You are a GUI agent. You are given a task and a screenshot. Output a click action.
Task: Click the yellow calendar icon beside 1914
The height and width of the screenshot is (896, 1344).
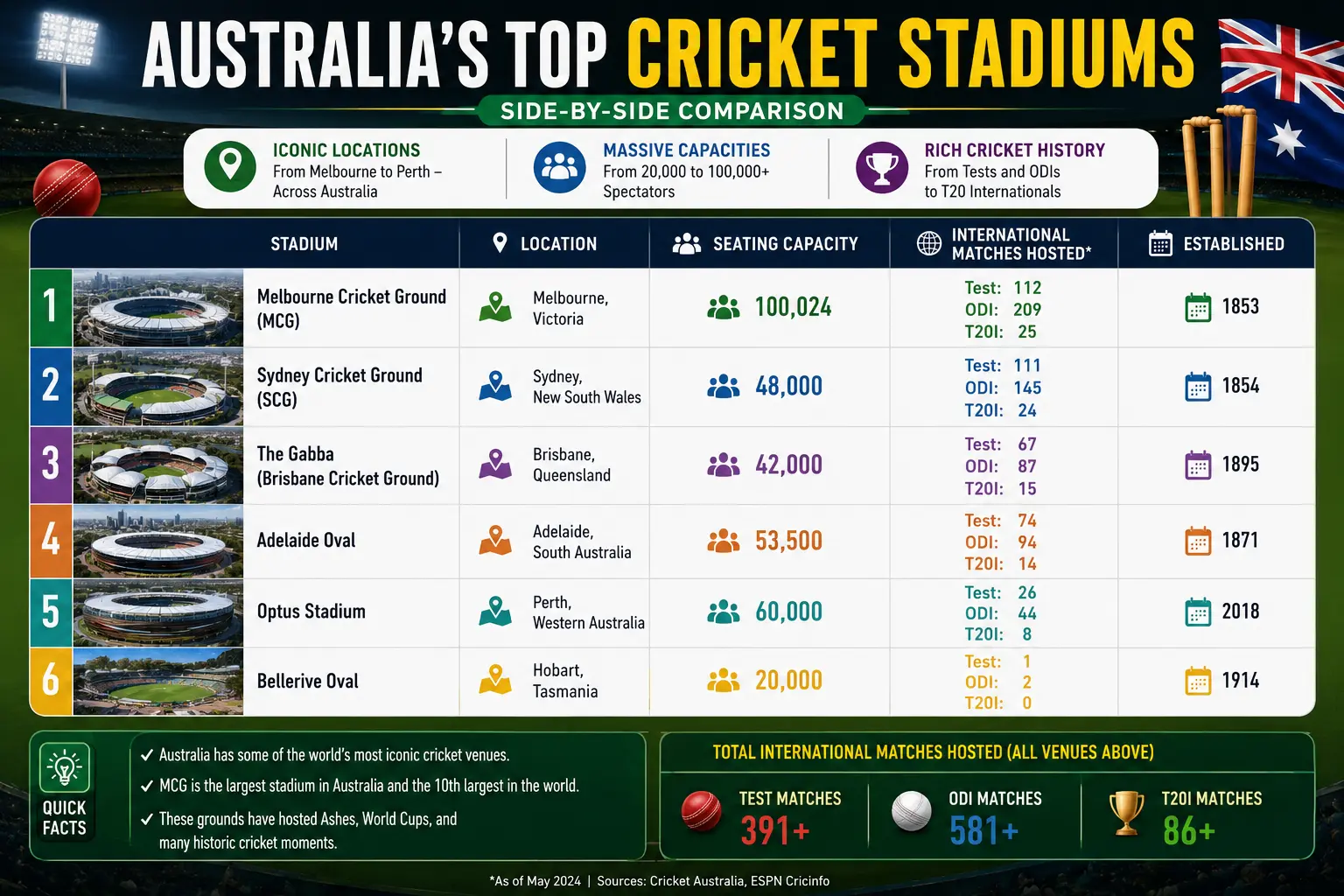tap(1198, 681)
